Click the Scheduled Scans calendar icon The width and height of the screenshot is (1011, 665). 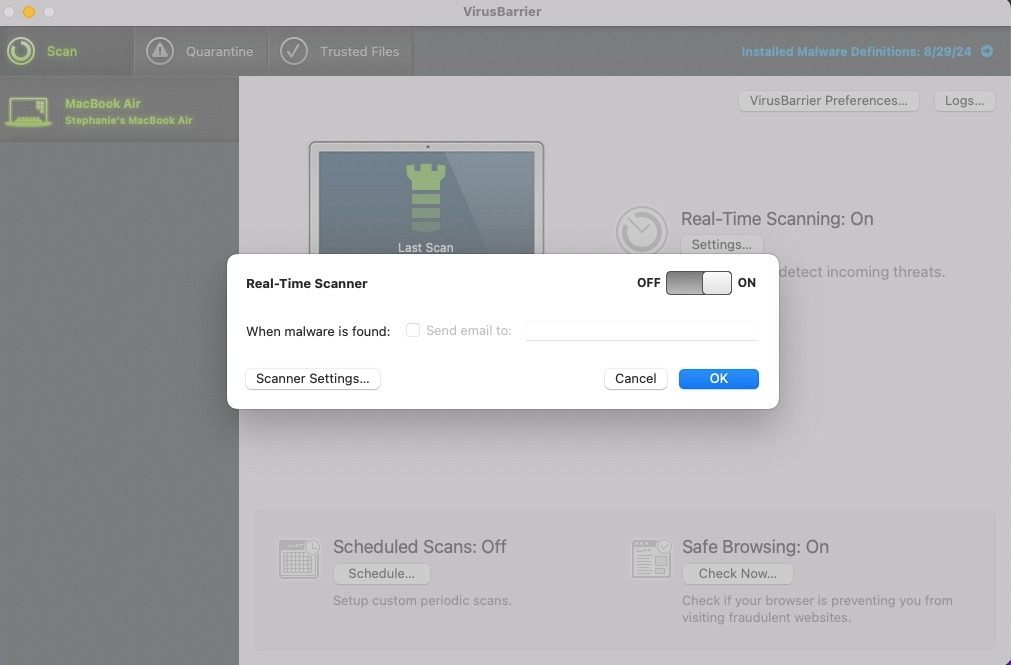(299, 559)
